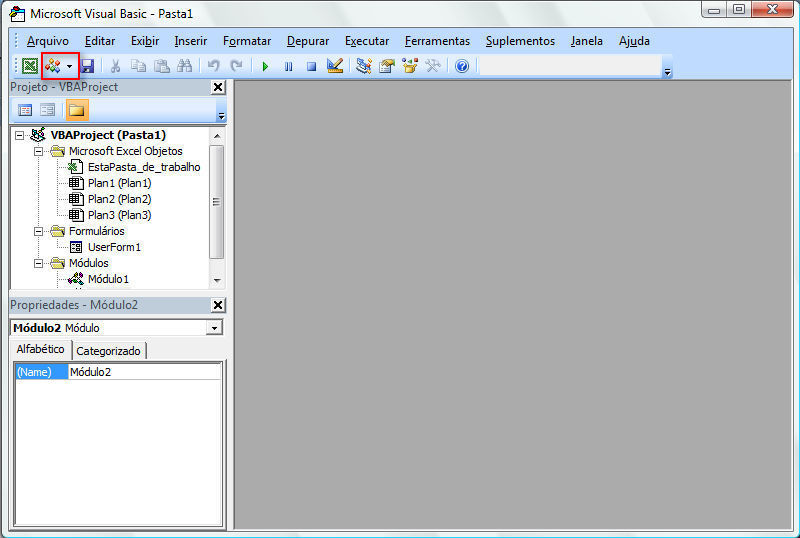Screen dimensions: 800x538
Task: Open the Ajuda menu
Action: point(634,41)
